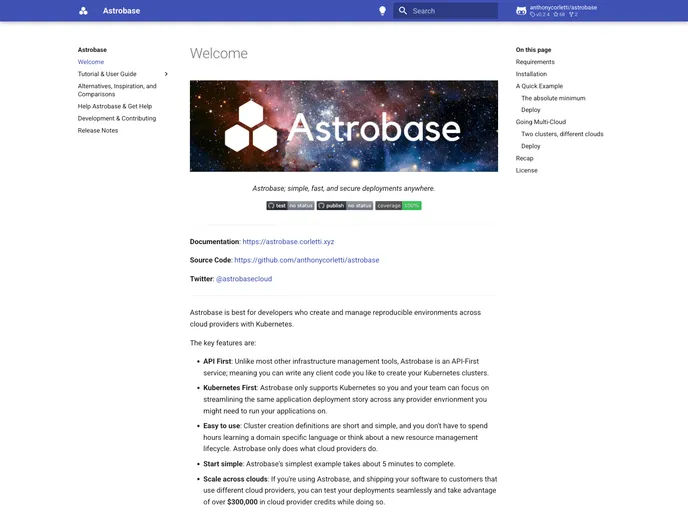Expand Tutorial & User Guide chevron
Image resolution: width=688 pixels, height=512 pixels.
coord(166,74)
